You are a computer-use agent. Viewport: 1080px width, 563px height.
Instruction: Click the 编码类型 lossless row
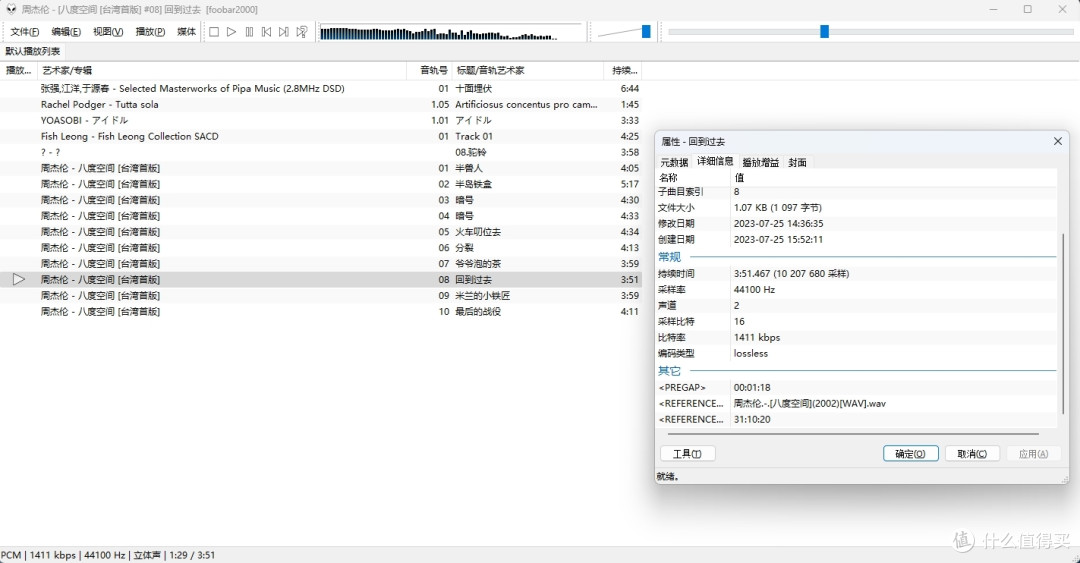pyautogui.click(x=857, y=353)
